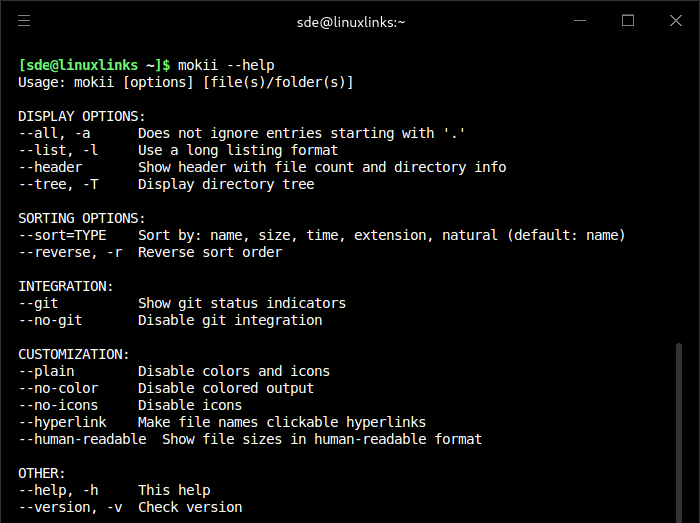Viewport: 700px width, 523px height.
Task: Click the green [sde@linuxlinks ~]$ prompt
Action: tap(95, 65)
